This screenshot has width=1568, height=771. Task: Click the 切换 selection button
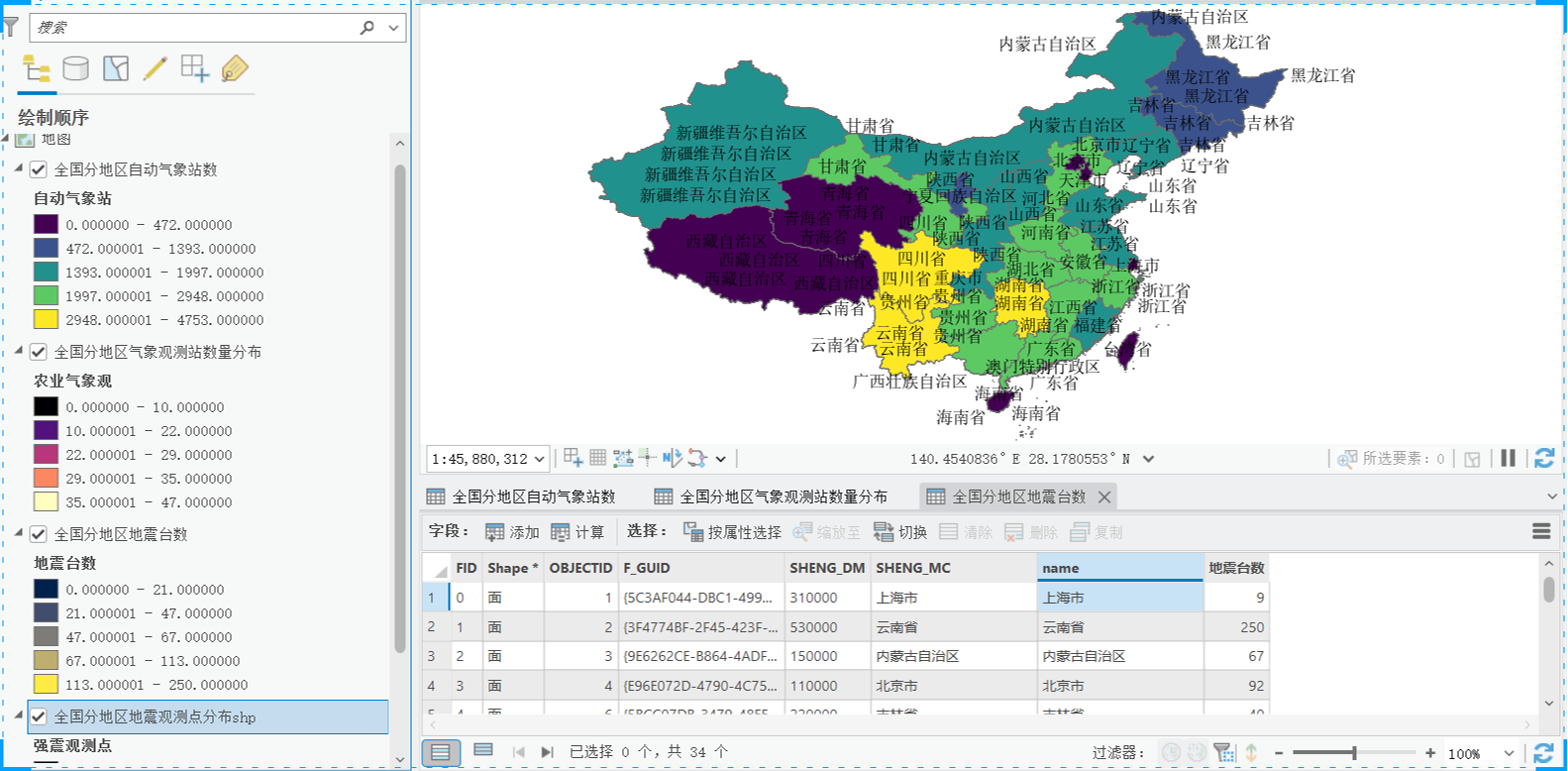click(x=900, y=532)
